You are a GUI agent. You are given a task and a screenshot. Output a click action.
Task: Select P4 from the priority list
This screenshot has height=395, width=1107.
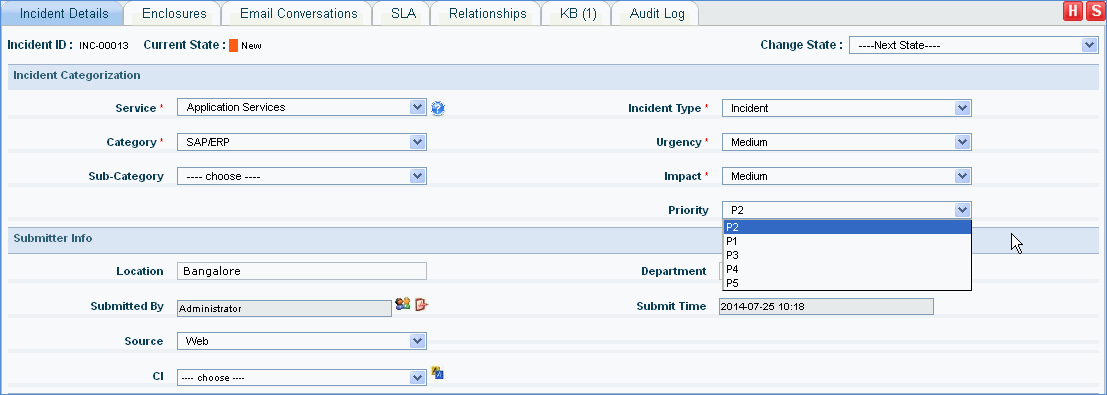[x=846, y=269]
